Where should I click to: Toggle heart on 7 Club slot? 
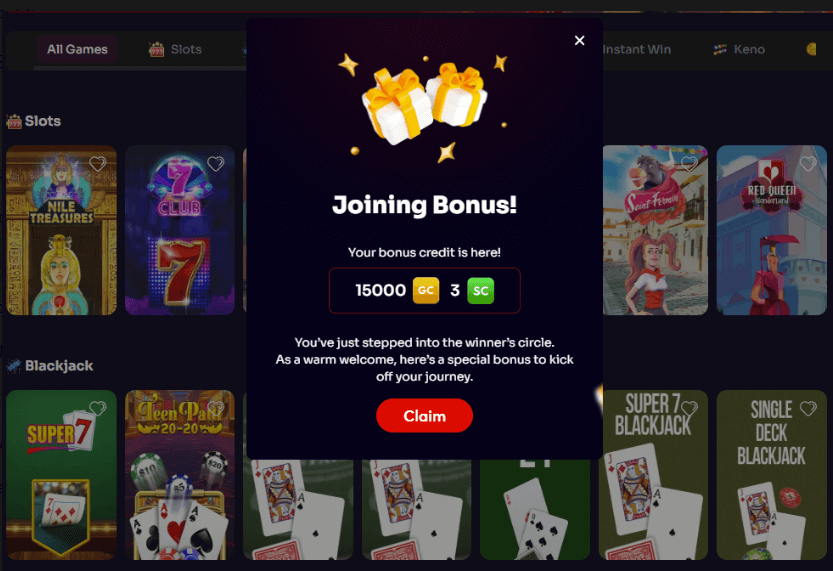coord(215,164)
